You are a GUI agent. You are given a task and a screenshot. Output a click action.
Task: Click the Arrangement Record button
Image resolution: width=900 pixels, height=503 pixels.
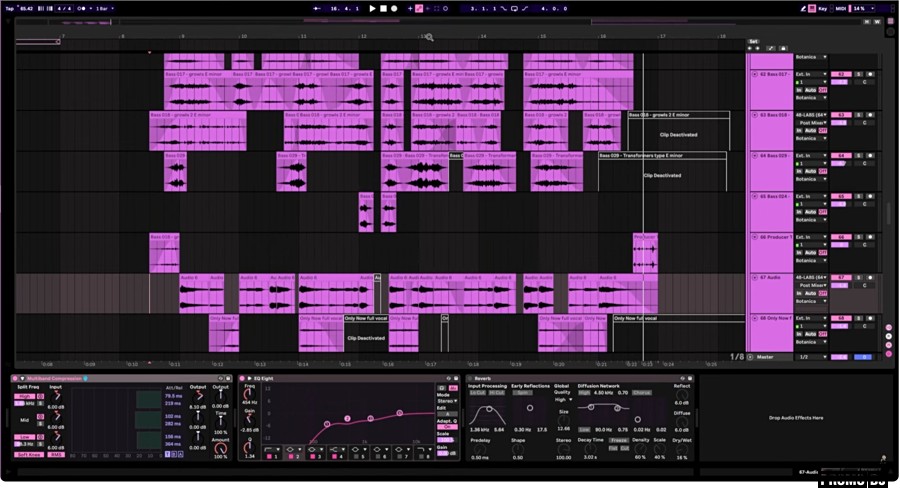point(393,8)
